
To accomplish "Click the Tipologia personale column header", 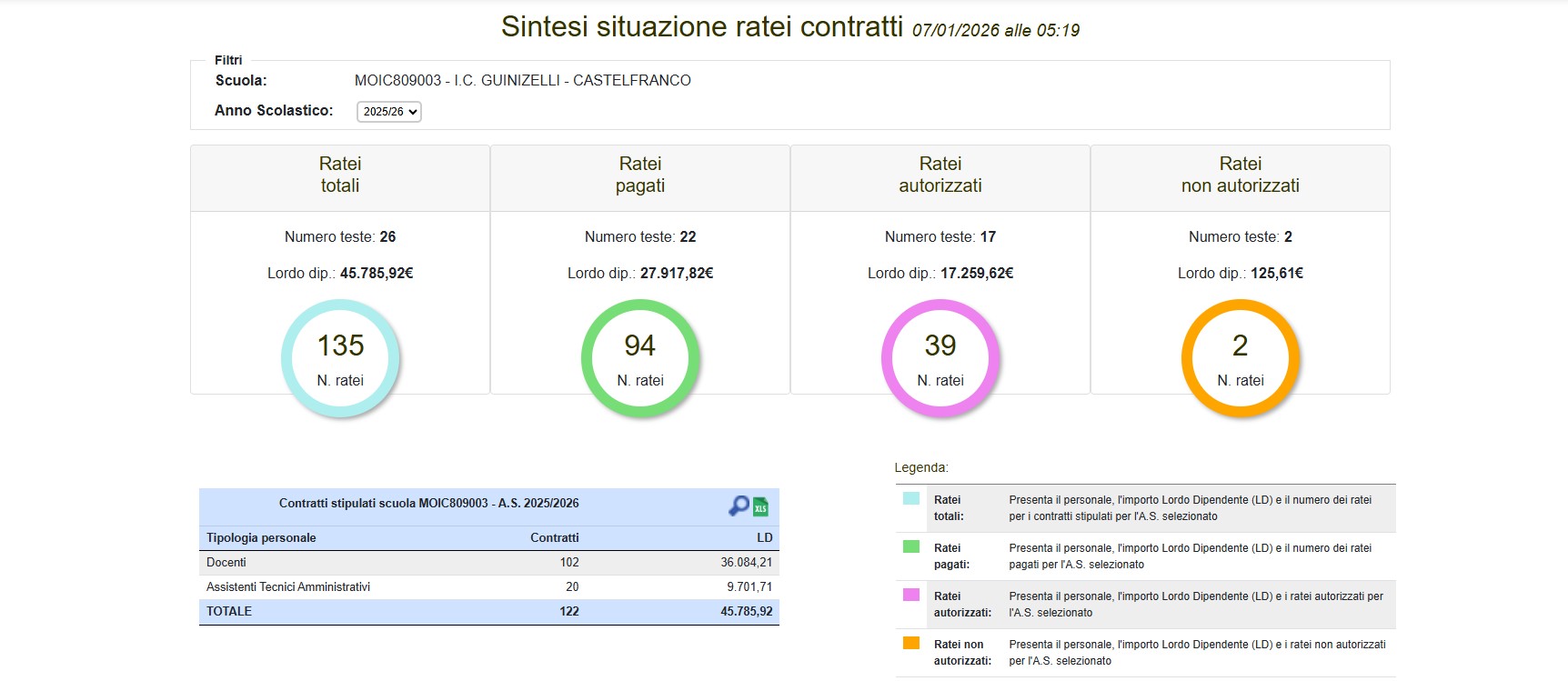I will [261, 538].
